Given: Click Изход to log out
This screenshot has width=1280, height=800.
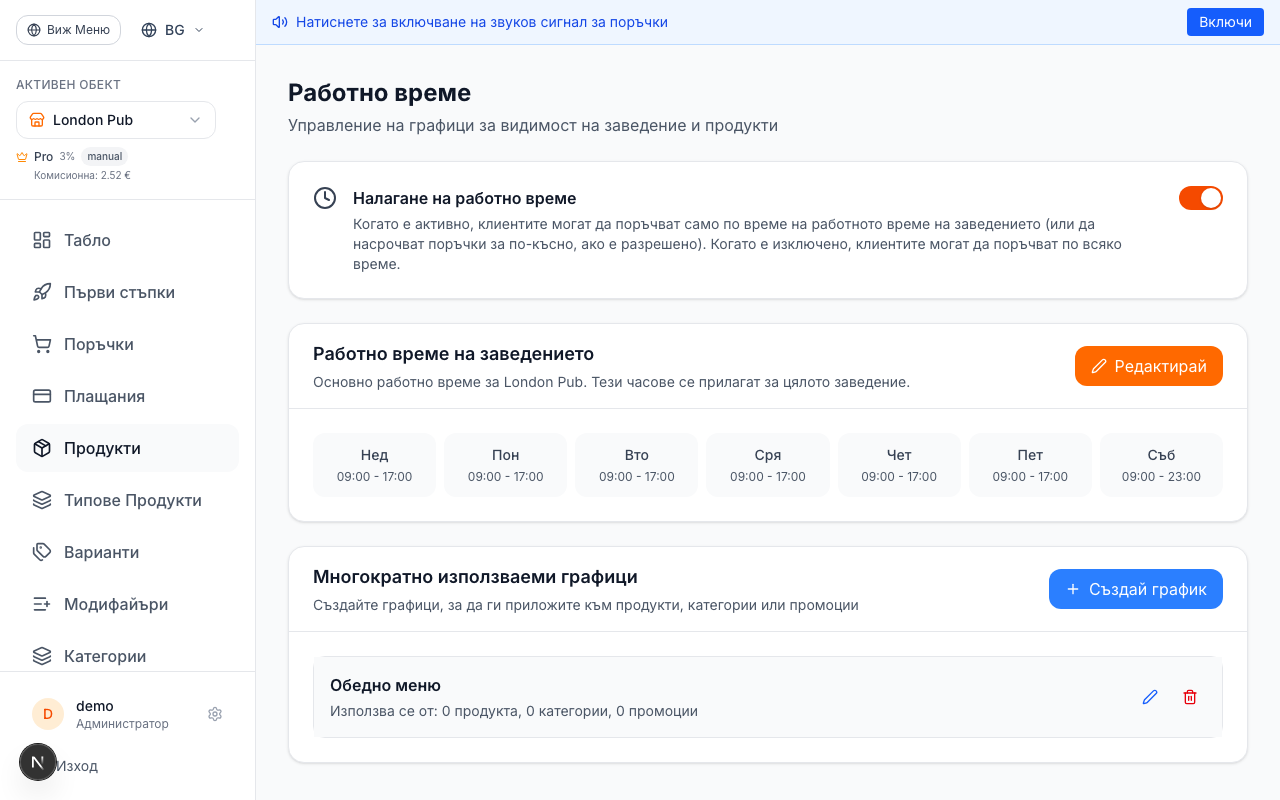Looking at the screenshot, I should tap(77, 765).
